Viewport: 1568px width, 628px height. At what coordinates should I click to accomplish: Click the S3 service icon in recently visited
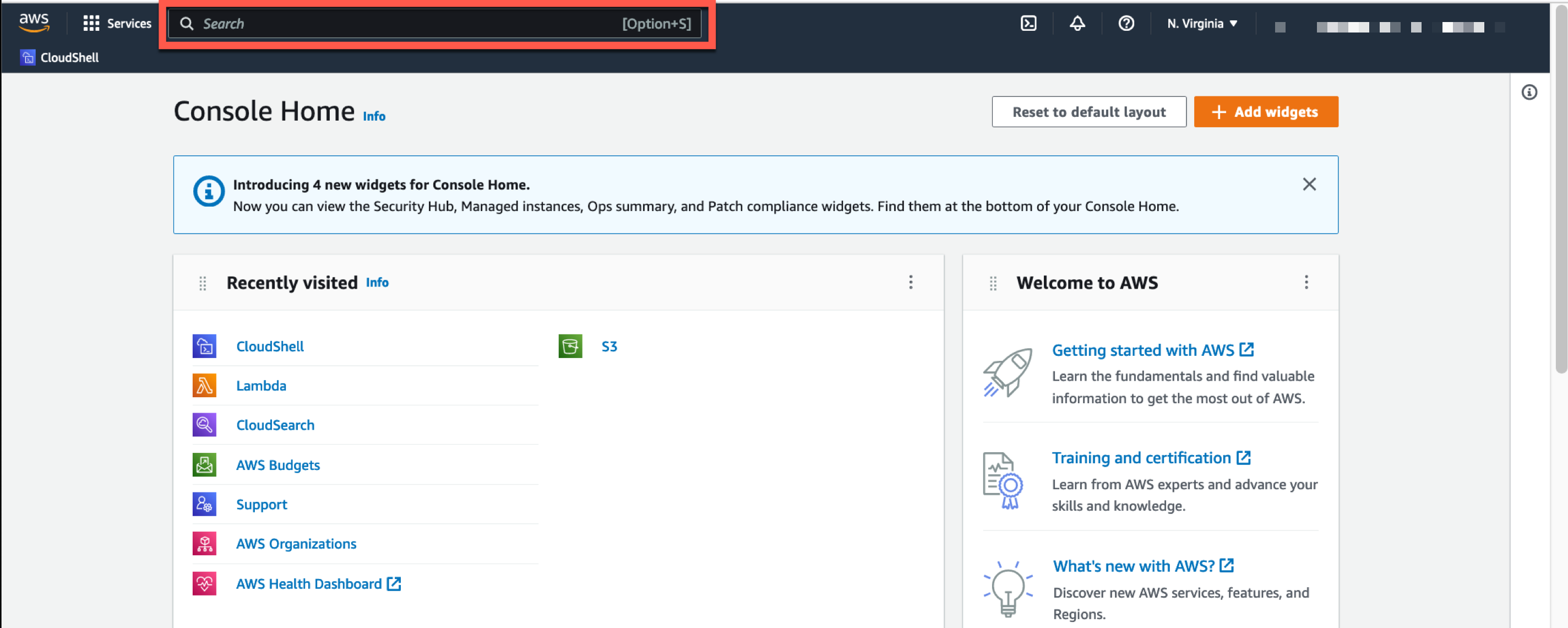coord(570,346)
